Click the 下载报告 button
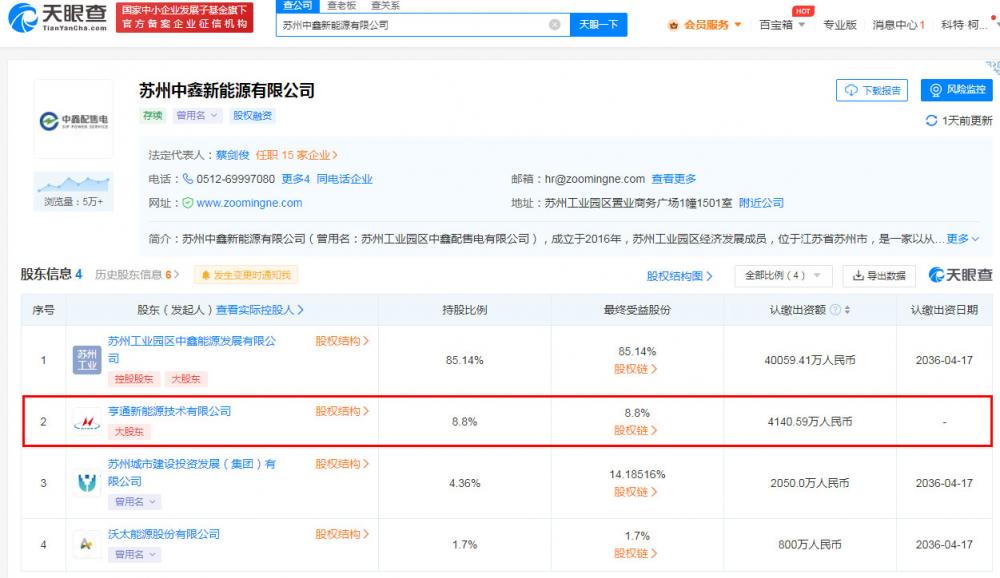This screenshot has height=578, width=1000. click(x=872, y=90)
